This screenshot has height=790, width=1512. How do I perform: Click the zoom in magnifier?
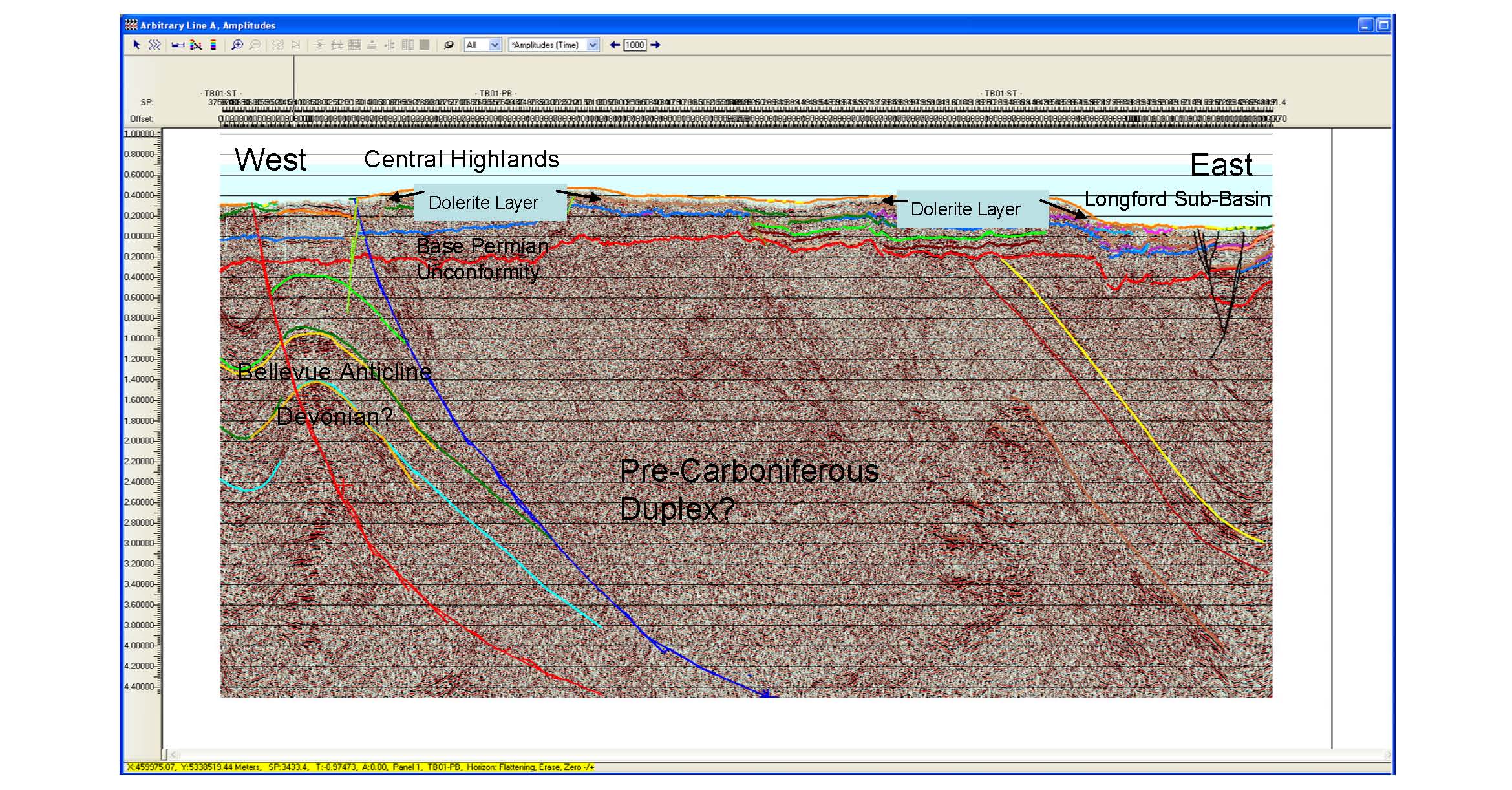pos(237,45)
